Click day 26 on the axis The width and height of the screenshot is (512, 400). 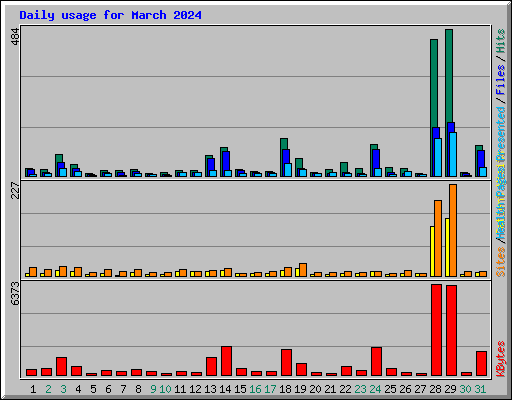click(405, 389)
